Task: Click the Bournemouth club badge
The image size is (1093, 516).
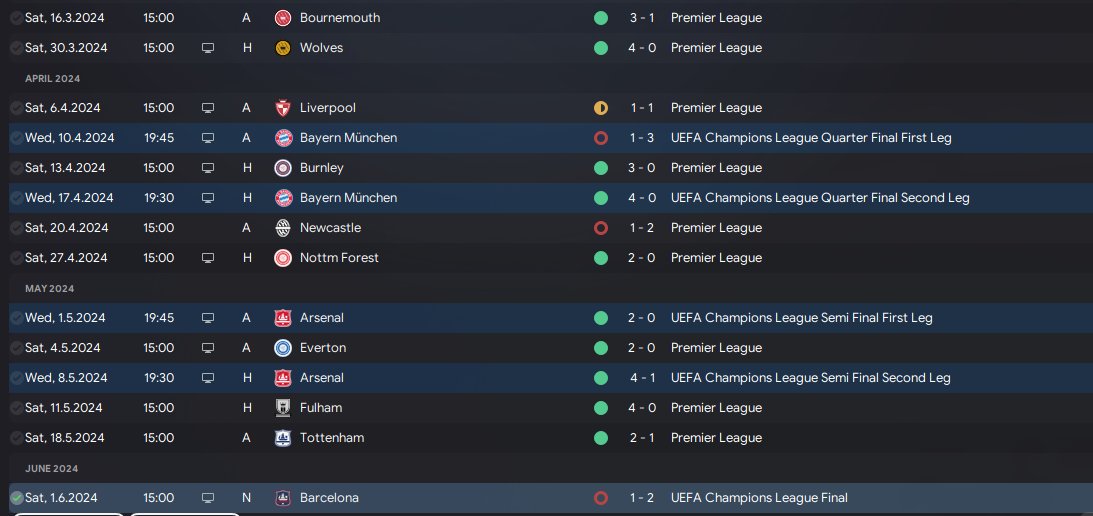Action: click(282, 18)
